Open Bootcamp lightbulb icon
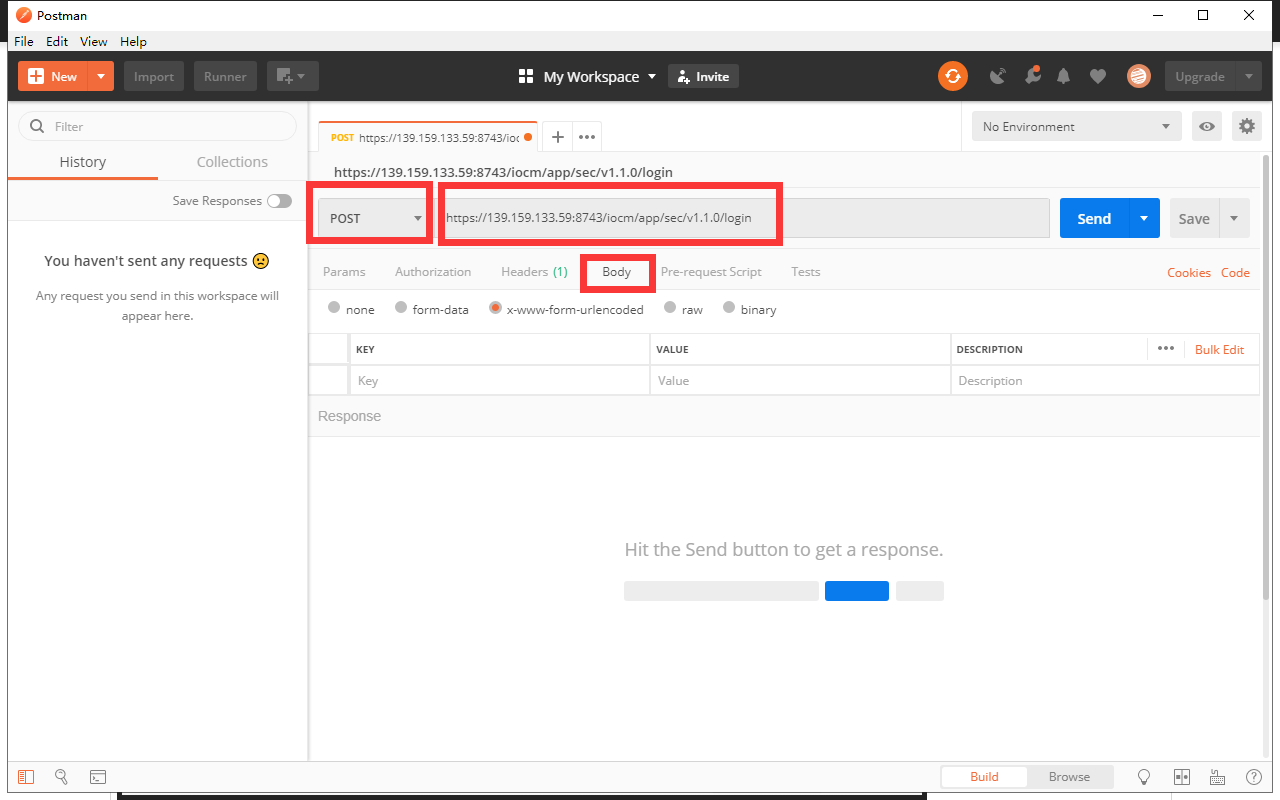Viewport: 1280px width, 800px height. [x=1144, y=777]
